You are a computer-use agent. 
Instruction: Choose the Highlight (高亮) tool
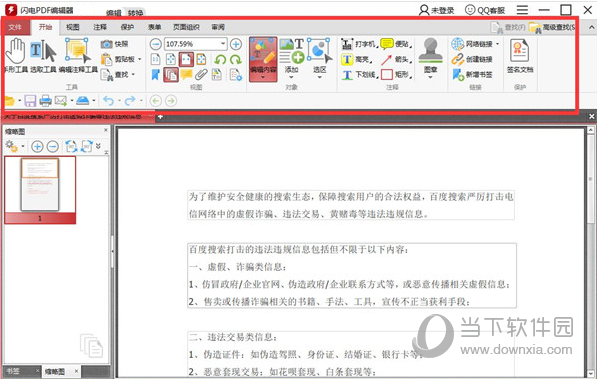click(357, 59)
